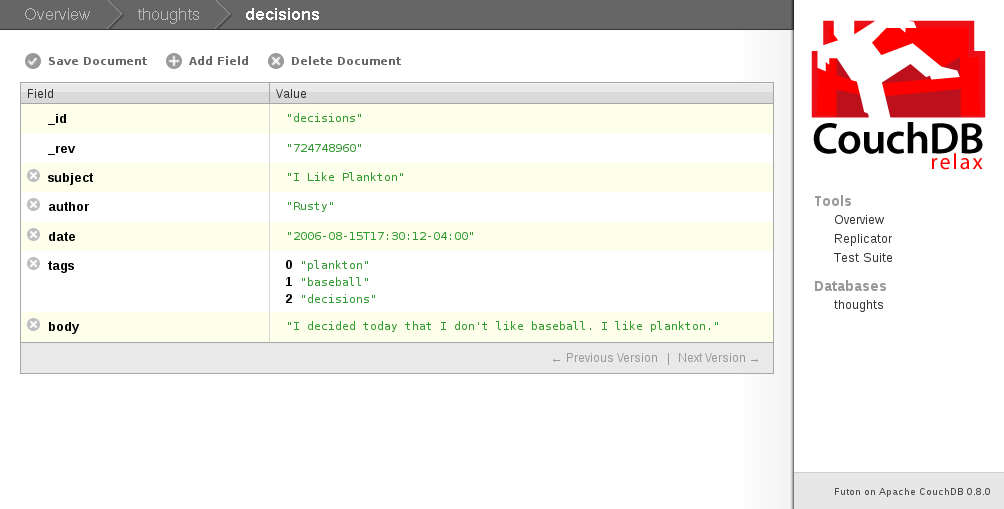Screen dimensions: 1004x509
Task: Click the Field column header
Action: click(41, 94)
